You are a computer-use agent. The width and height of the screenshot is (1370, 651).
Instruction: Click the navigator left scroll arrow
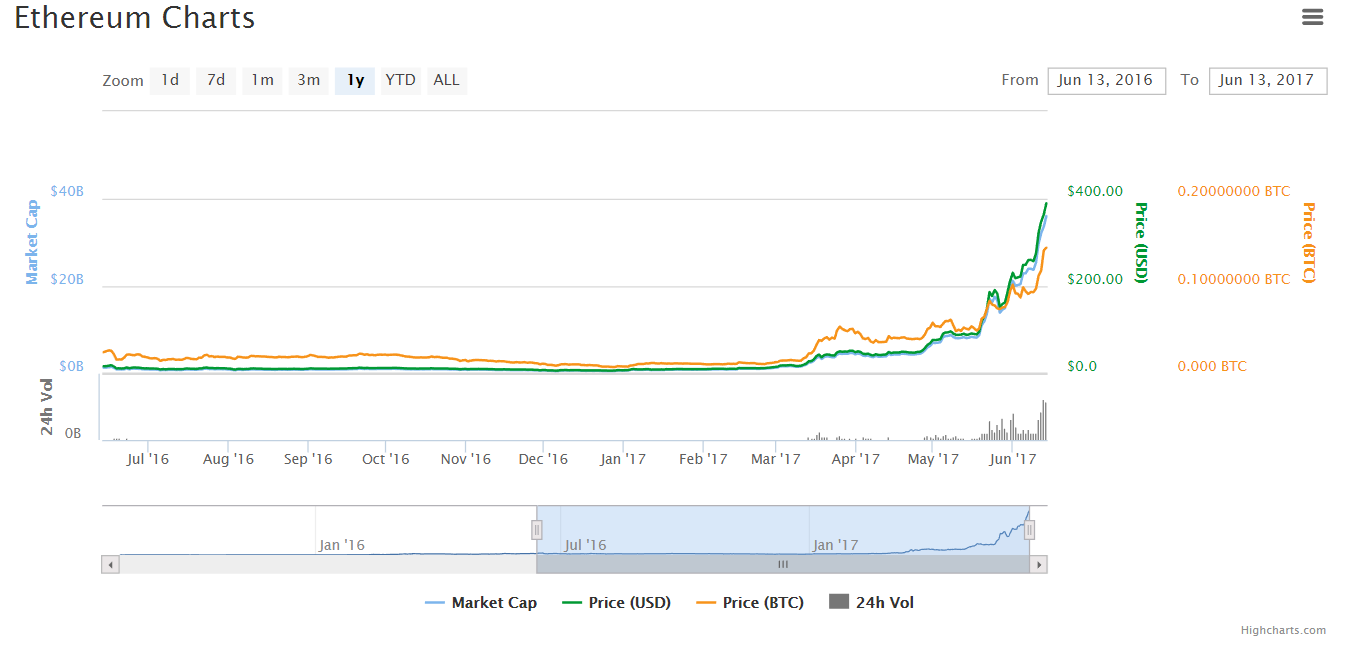[110, 564]
